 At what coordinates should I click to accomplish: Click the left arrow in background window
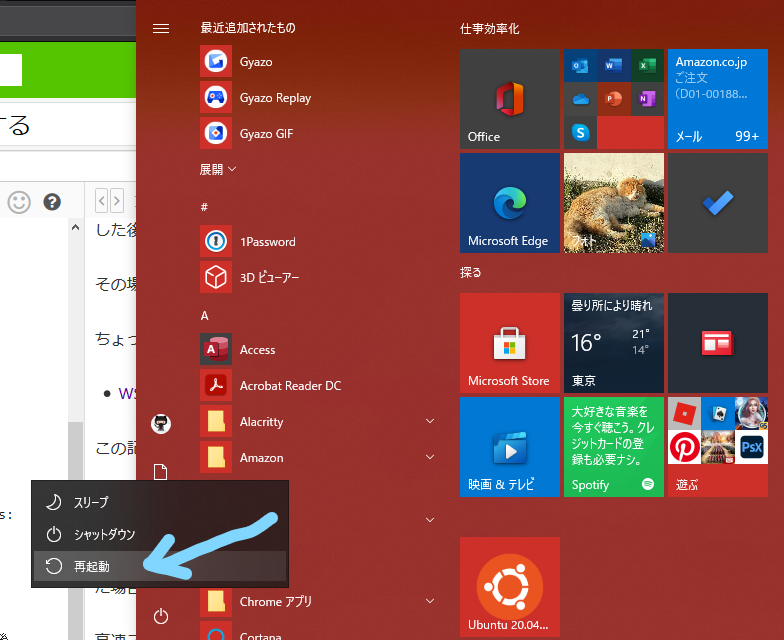(102, 201)
